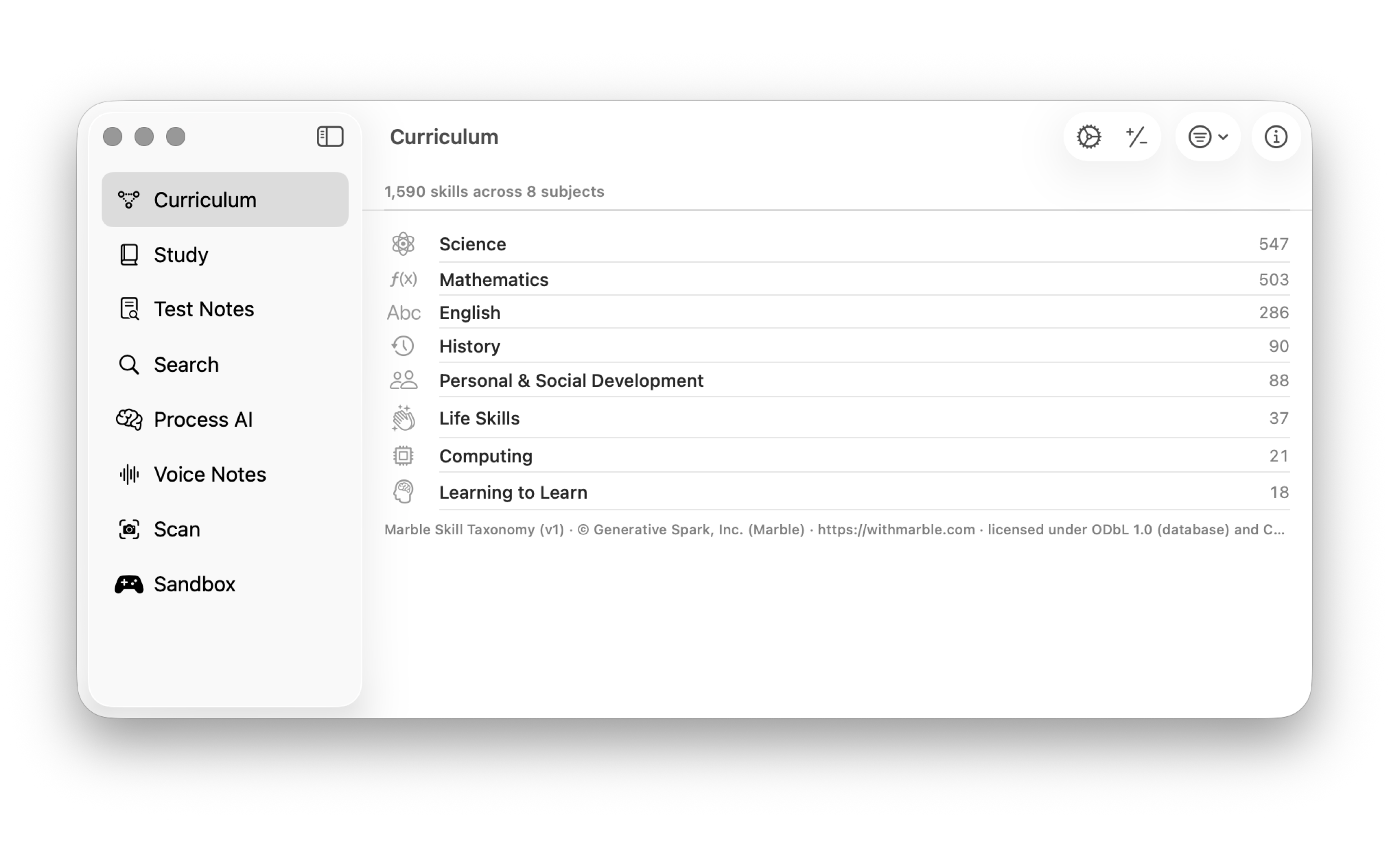The image size is (1389, 868).
Task: Click the info icon button
Action: [1275, 136]
